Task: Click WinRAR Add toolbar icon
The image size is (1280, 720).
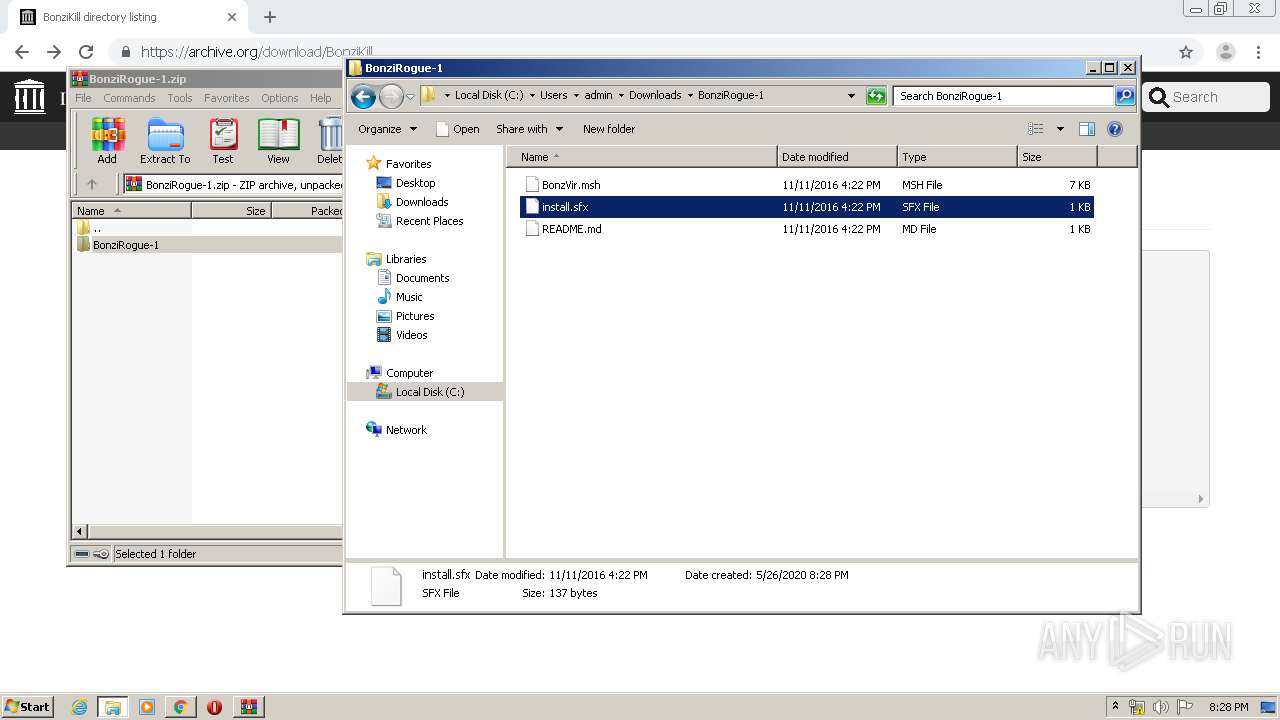Action: [107, 140]
